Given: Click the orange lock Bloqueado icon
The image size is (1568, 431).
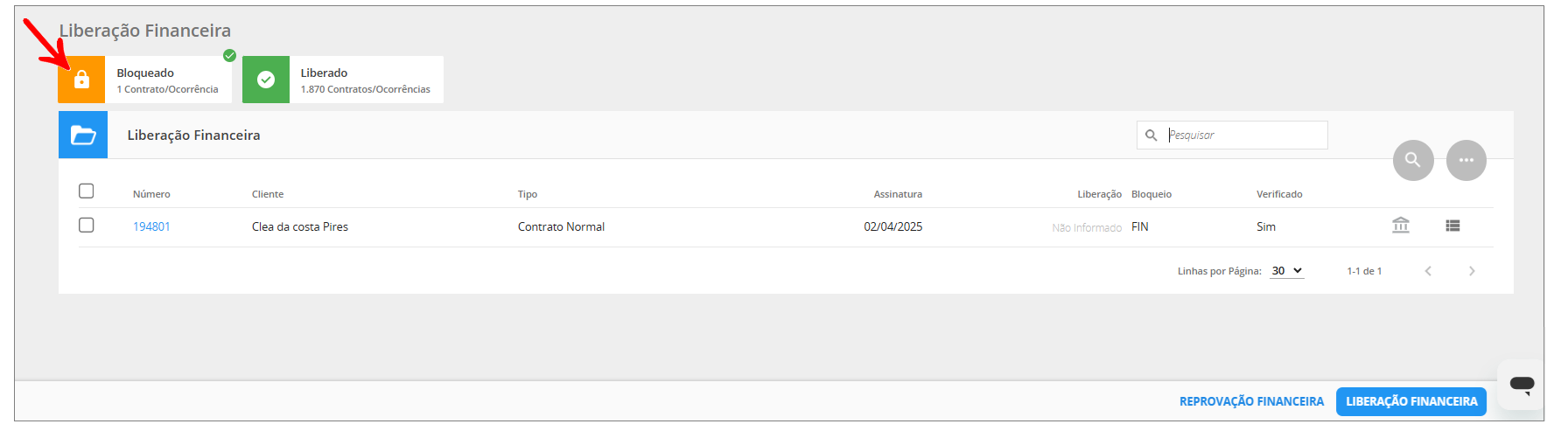Looking at the screenshot, I should [81, 80].
